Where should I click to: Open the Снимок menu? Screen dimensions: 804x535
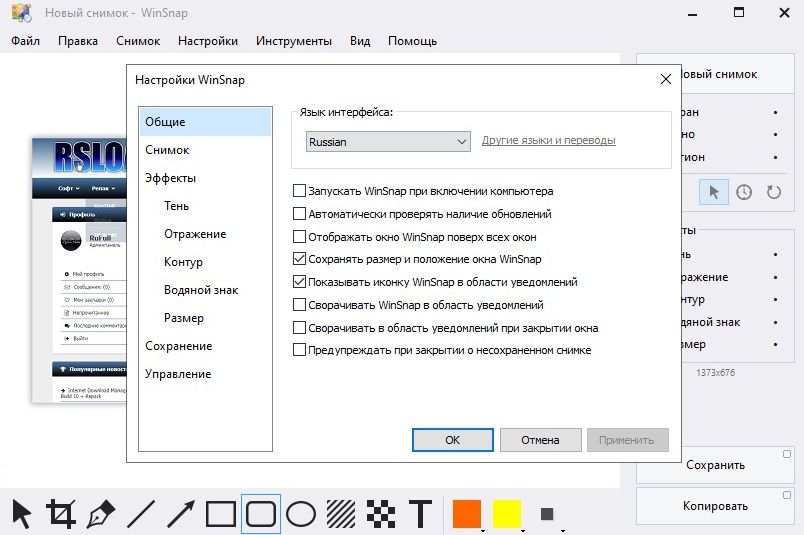coord(138,41)
